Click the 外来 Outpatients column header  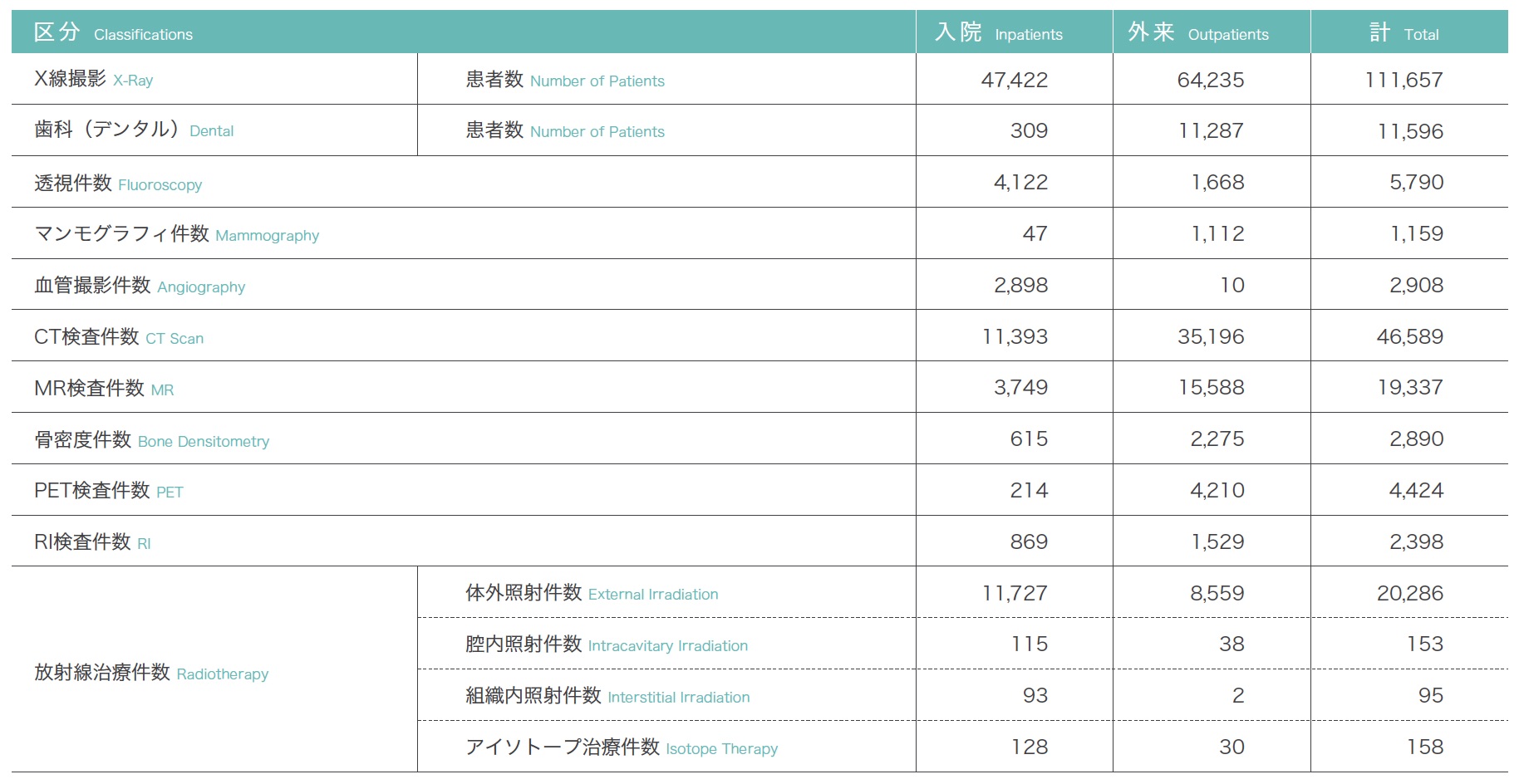pos(1212,32)
